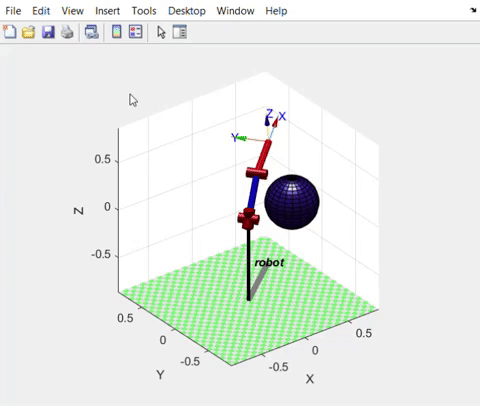480x406 pixels.
Task: Click the red cross-shaped joint on the robot
Action: (x=248, y=218)
